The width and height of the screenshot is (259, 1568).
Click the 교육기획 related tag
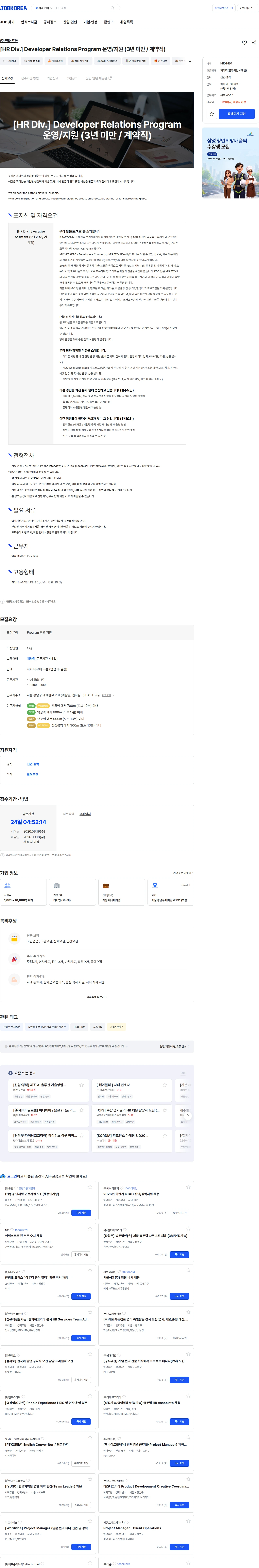tap(98, 1027)
